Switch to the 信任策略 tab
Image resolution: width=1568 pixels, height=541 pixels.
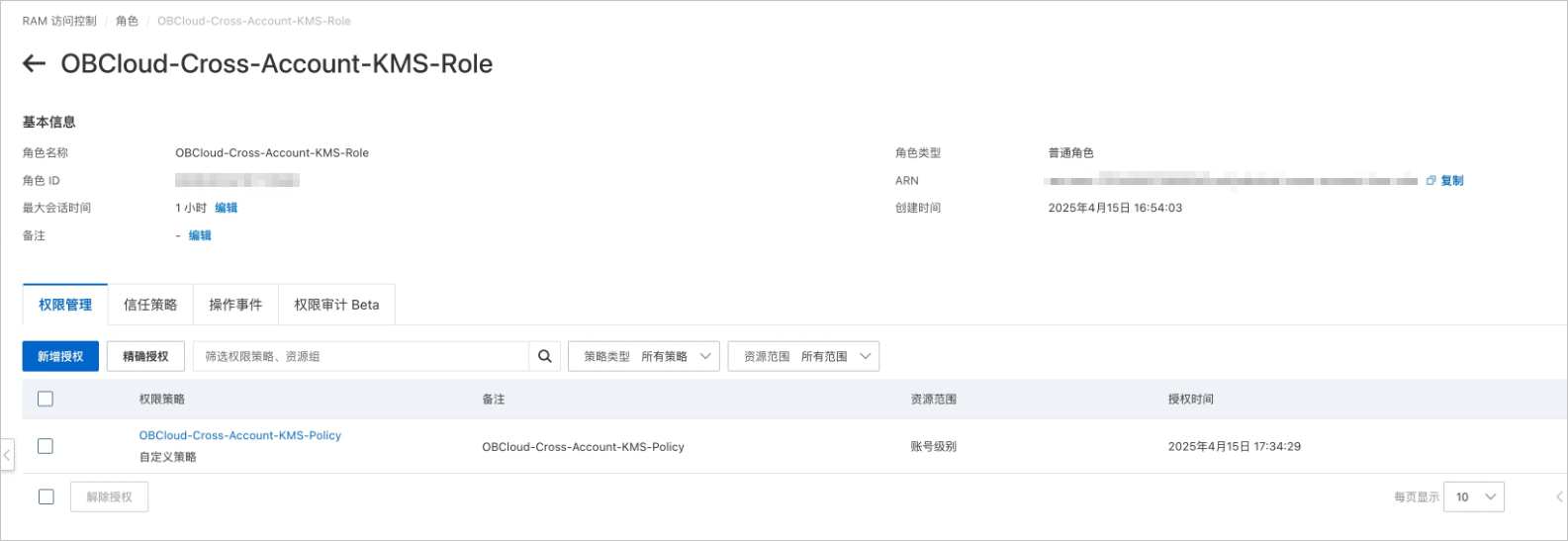point(150,305)
